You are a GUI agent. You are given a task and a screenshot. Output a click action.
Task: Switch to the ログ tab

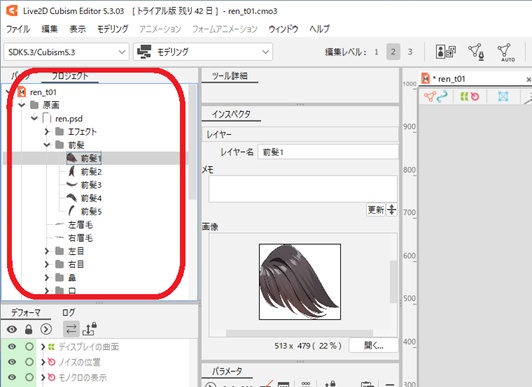tap(69, 312)
